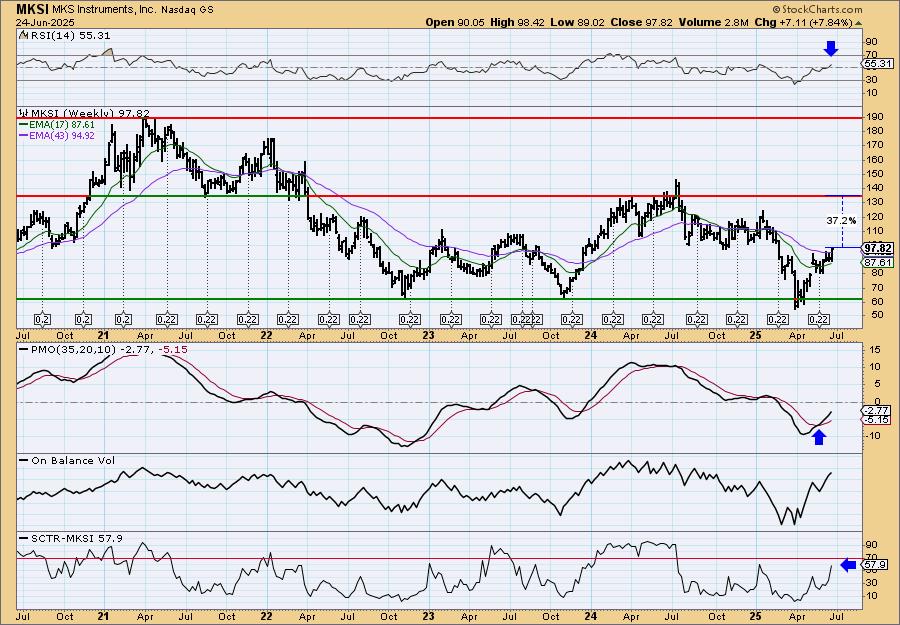900x625 pixels.
Task: Click the EMA(43) 94.92 legend text
Action: click(63, 136)
